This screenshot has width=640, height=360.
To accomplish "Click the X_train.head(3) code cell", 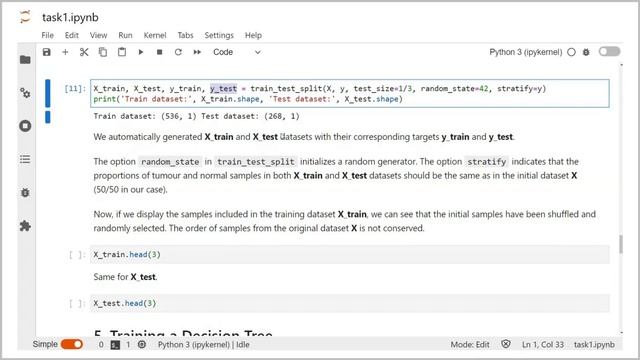I will click(350, 255).
